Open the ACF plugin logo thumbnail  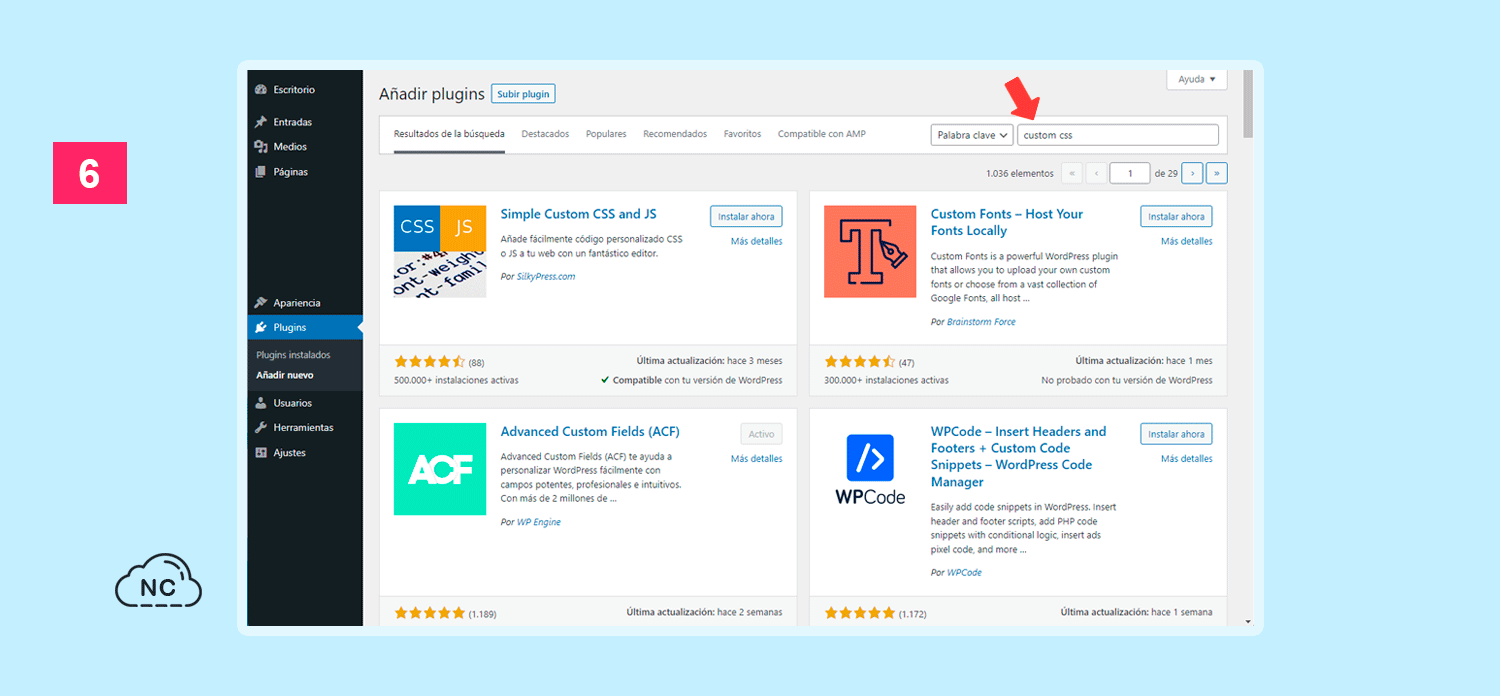point(440,469)
